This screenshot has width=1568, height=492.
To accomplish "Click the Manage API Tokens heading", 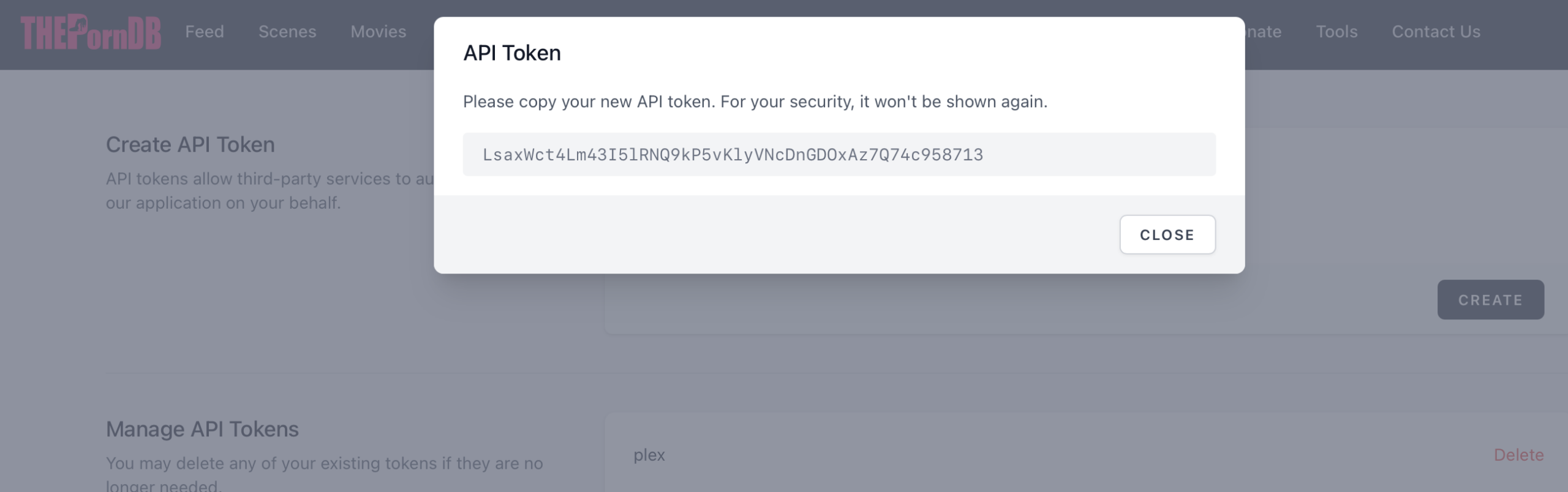I will tap(202, 430).
